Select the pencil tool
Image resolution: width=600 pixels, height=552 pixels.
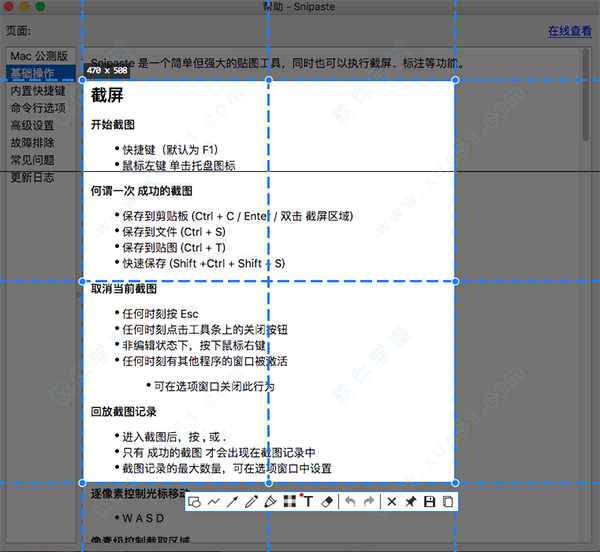(x=251, y=501)
